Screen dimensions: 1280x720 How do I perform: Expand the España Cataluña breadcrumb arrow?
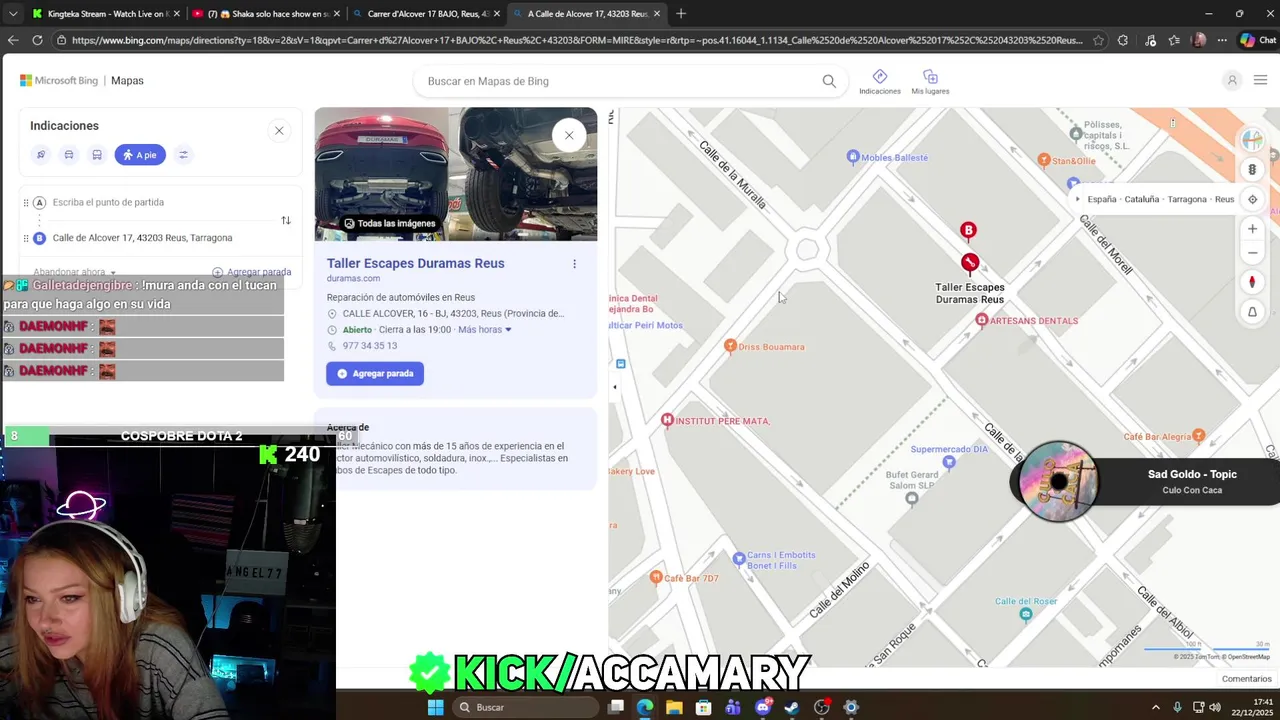(x=1077, y=199)
